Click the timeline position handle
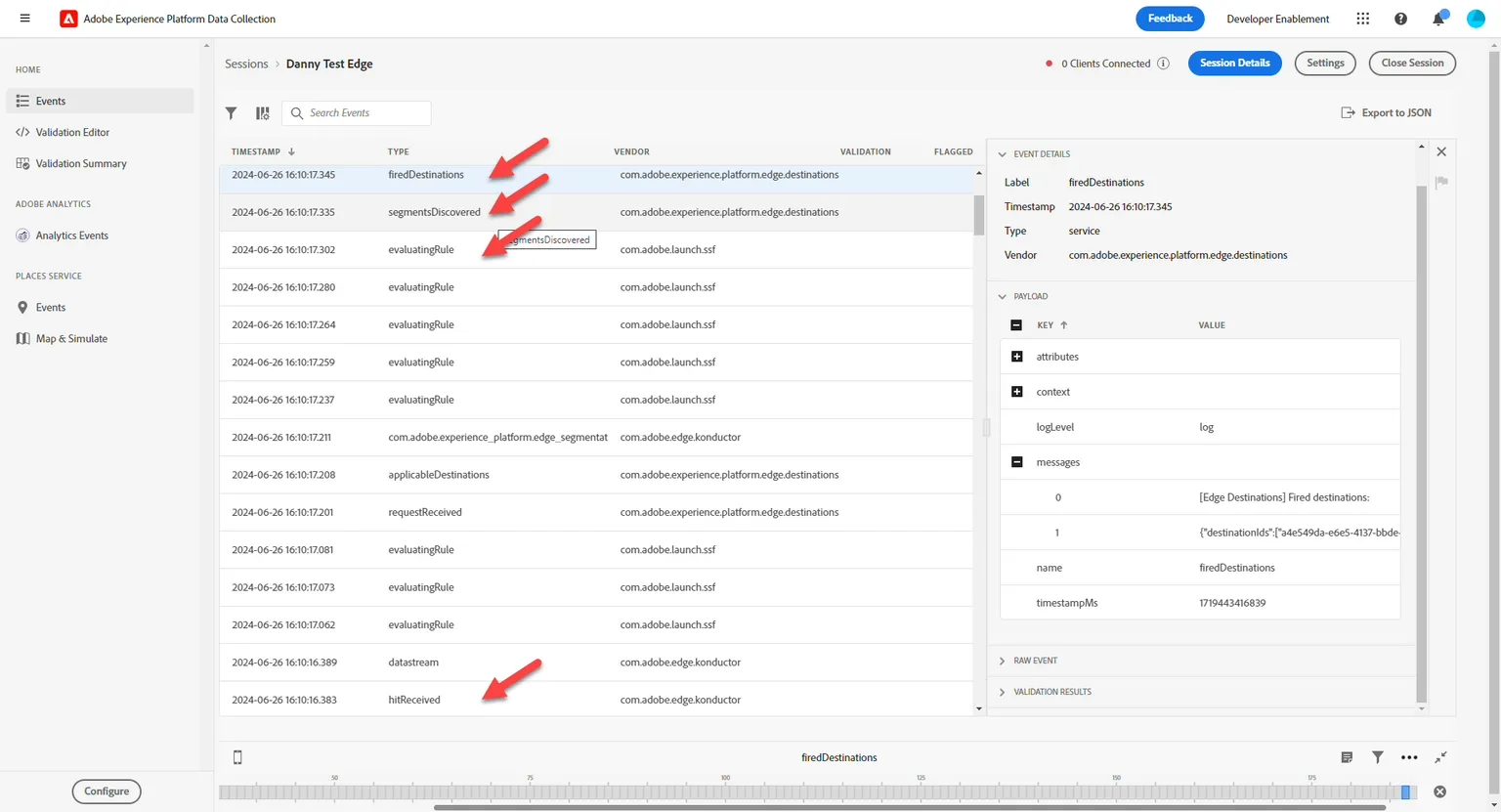 pyautogui.click(x=1406, y=791)
